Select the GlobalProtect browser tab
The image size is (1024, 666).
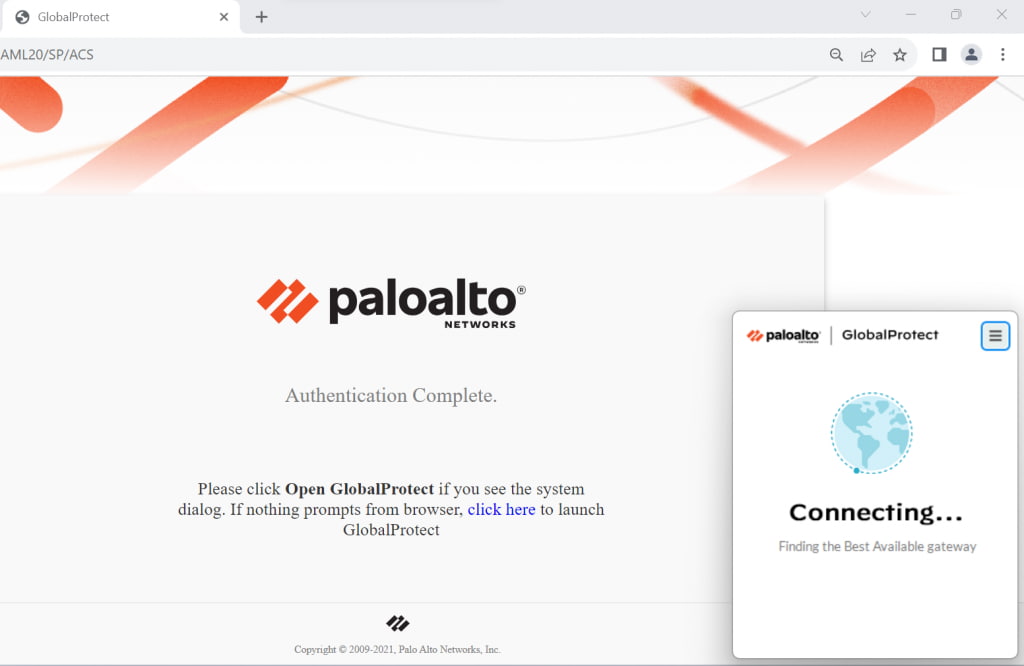tap(121, 17)
